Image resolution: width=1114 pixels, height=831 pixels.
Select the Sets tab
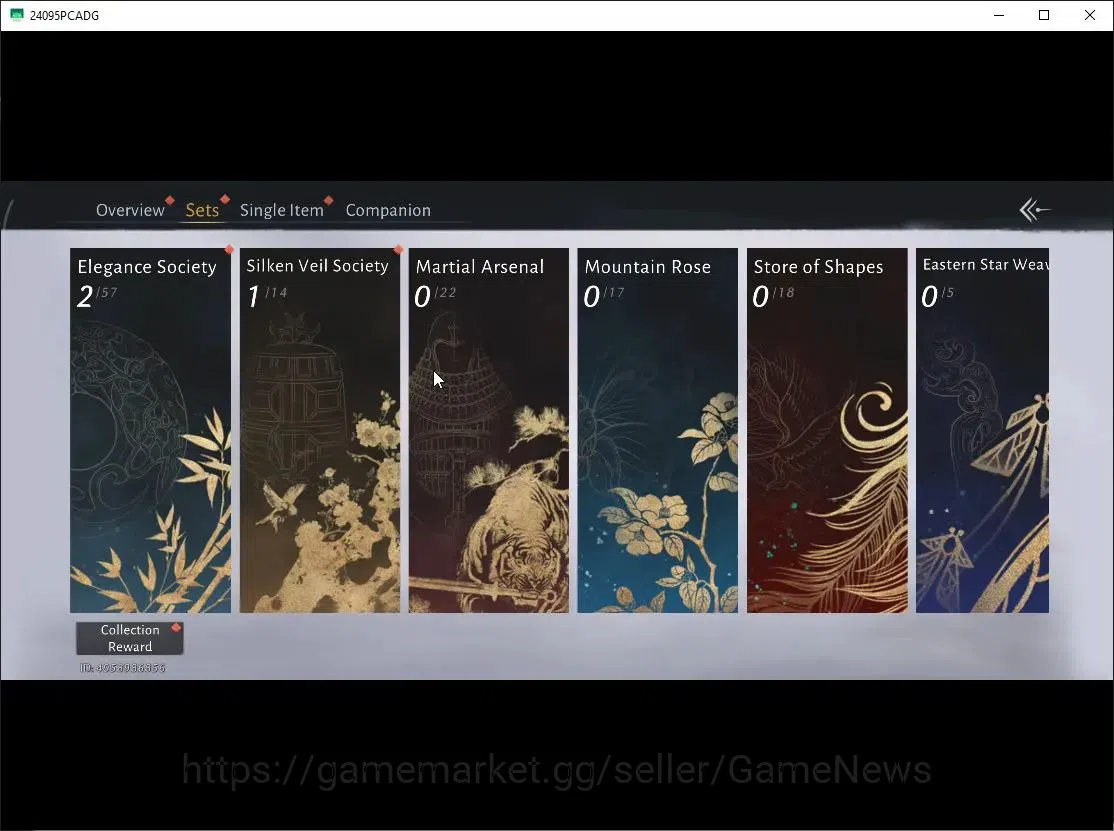[202, 210]
